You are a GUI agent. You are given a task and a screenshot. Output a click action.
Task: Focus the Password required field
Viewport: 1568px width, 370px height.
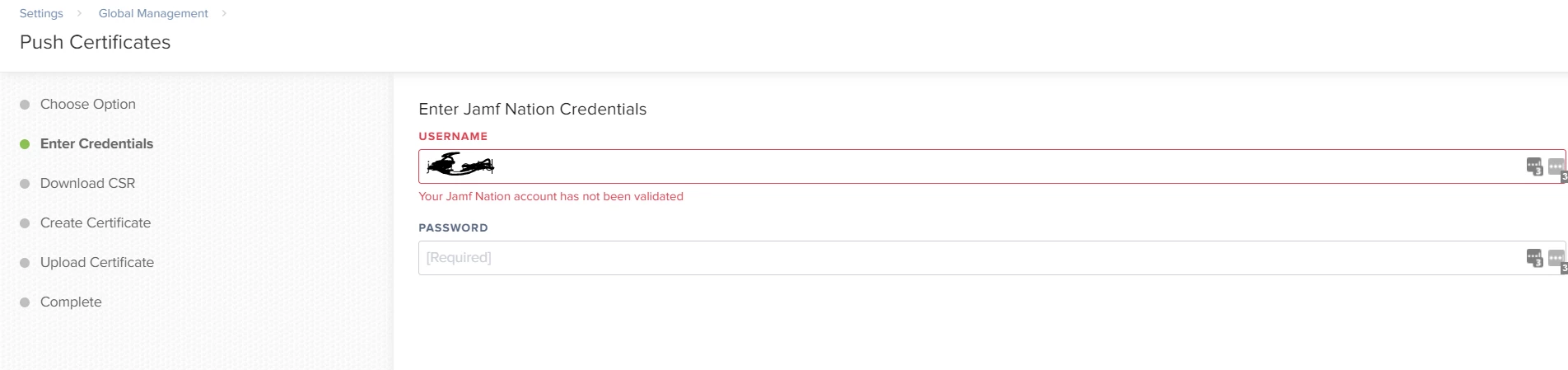pyautogui.click(x=992, y=258)
